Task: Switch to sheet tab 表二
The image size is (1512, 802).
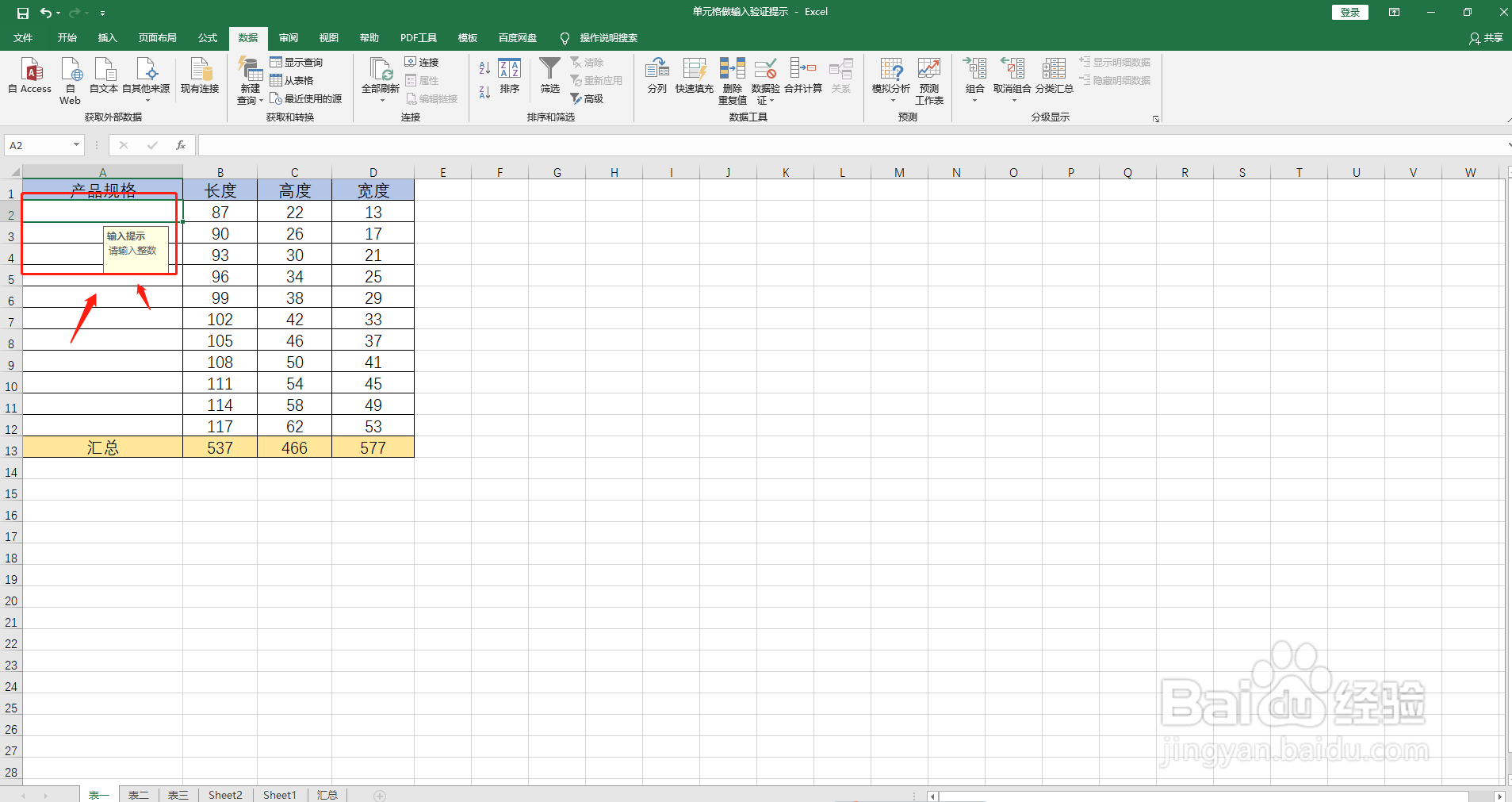Action: tap(138, 795)
